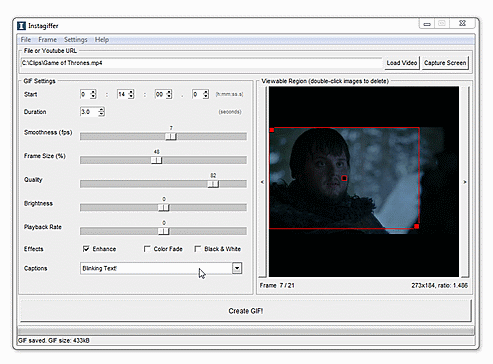Click the '273x184, ratio: 1.486' text
This screenshot has width=493, height=364.
(439, 285)
